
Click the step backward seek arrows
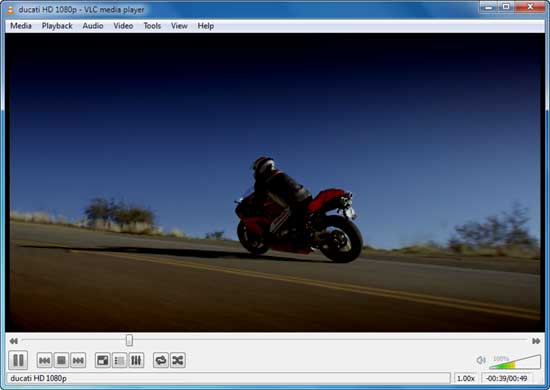[13, 341]
